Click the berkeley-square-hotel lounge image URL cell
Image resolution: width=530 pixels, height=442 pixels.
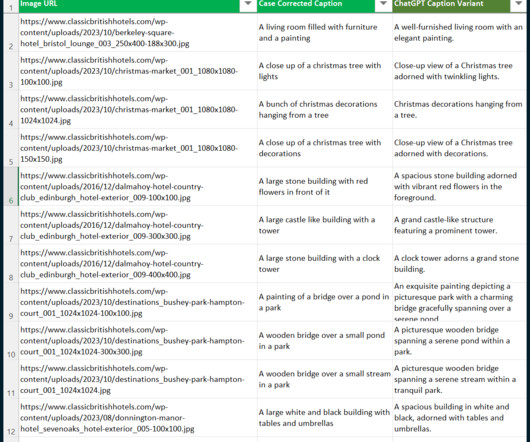pyautogui.click(x=138, y=32)
